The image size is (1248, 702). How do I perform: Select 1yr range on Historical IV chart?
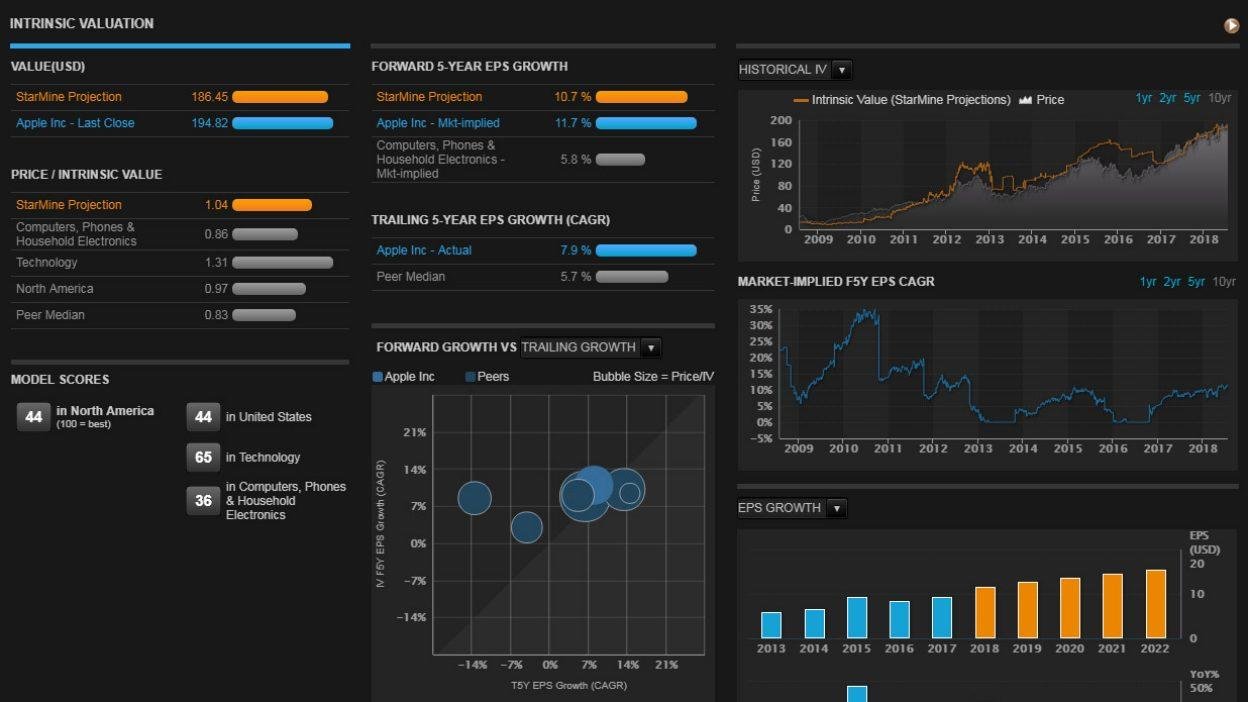point(1144,98)
